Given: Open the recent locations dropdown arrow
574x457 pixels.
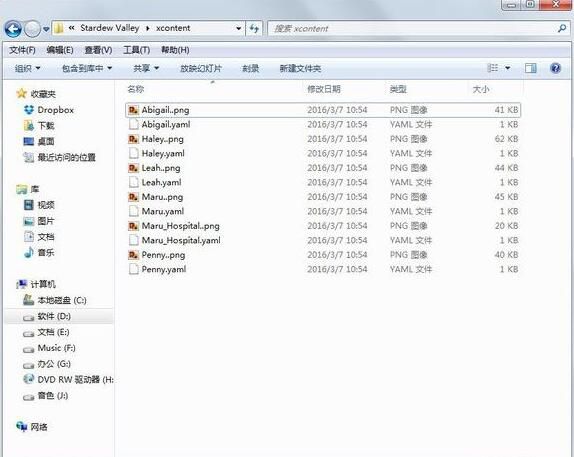Looking at the screenshot, I should point(46,29).
